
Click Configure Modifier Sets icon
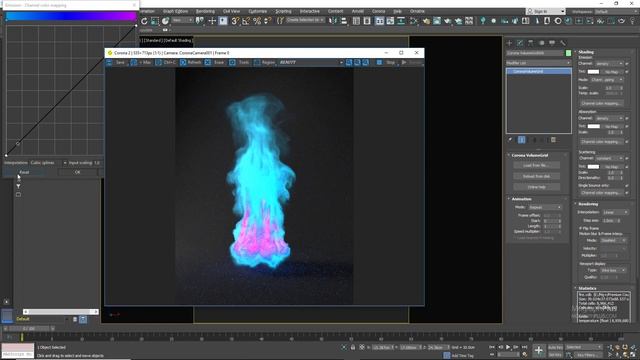553,140
